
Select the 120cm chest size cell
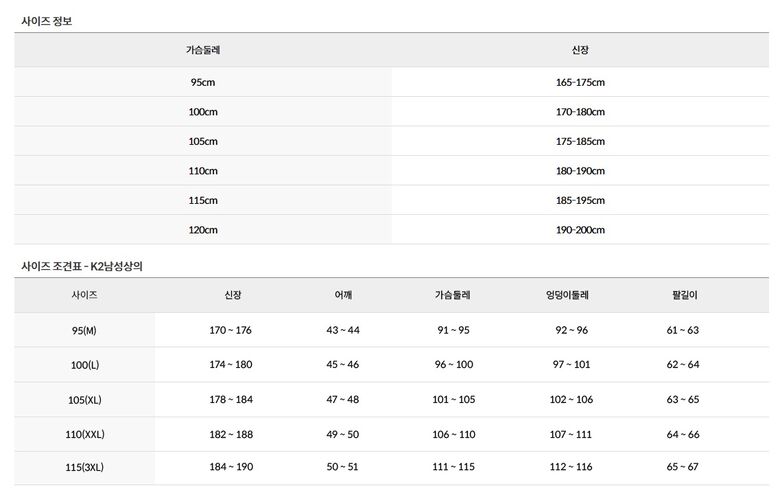tap(203, 230)
